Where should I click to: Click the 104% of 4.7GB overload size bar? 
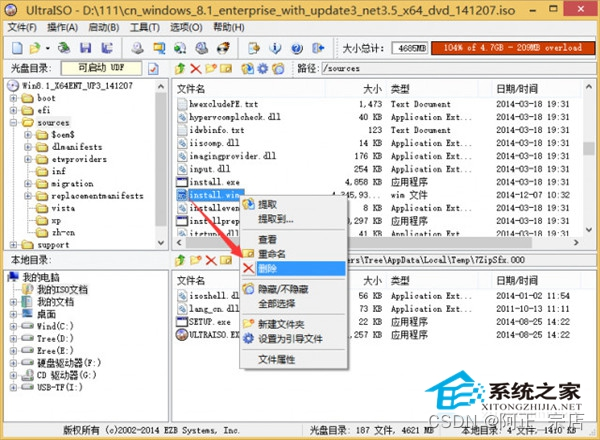[x=512, y=48]
